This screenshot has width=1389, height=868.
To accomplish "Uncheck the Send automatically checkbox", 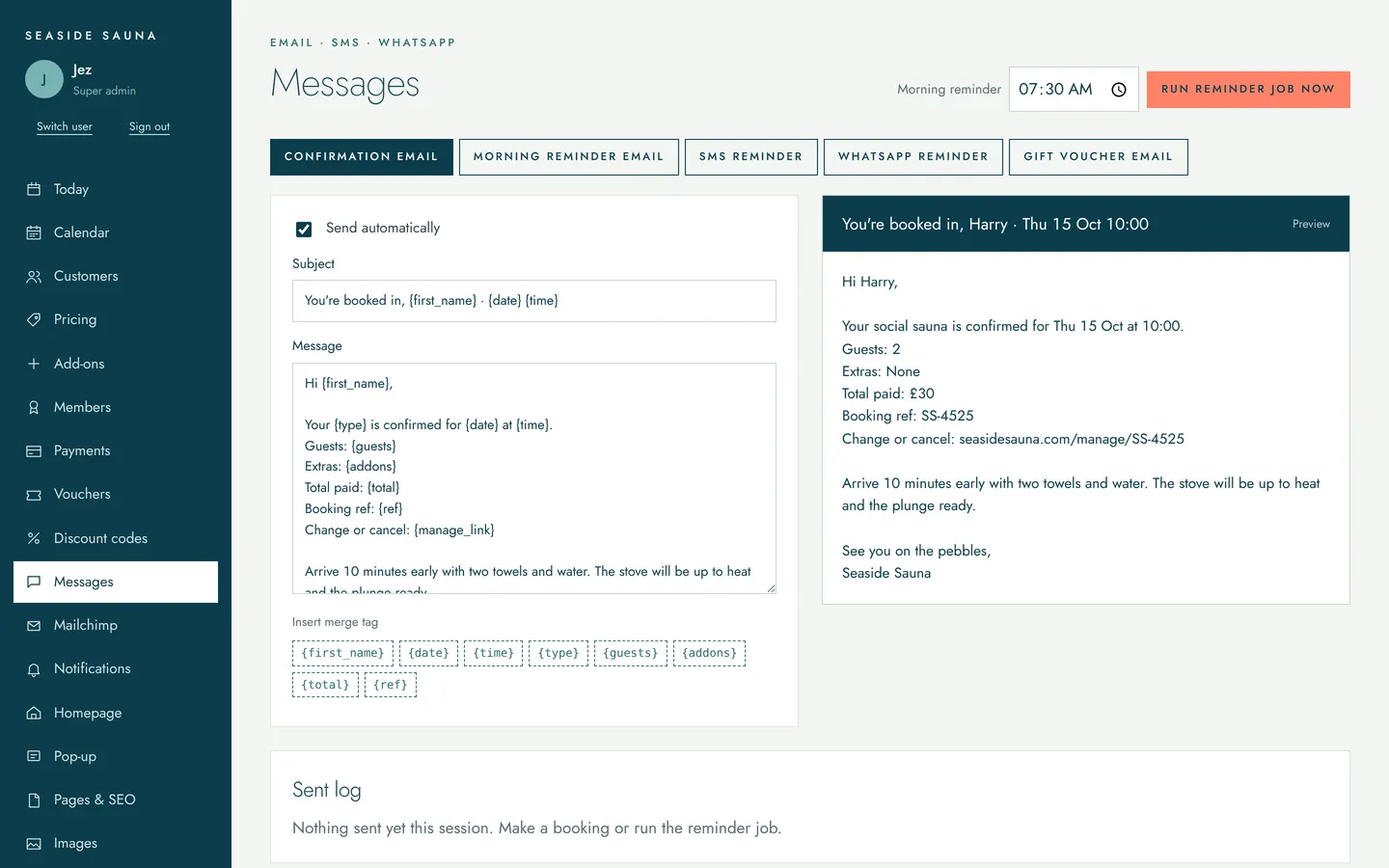I will (304, 229).
